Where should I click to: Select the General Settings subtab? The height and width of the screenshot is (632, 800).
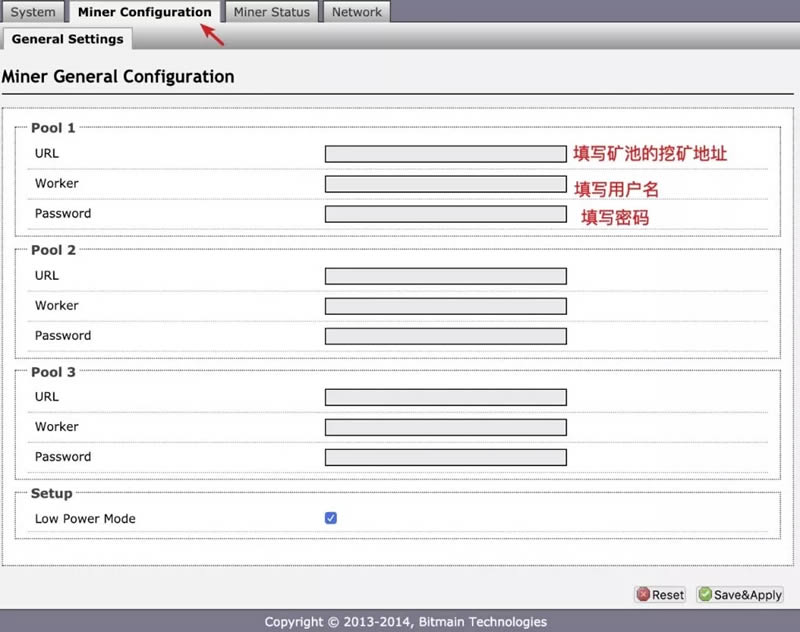pos(67,39)
